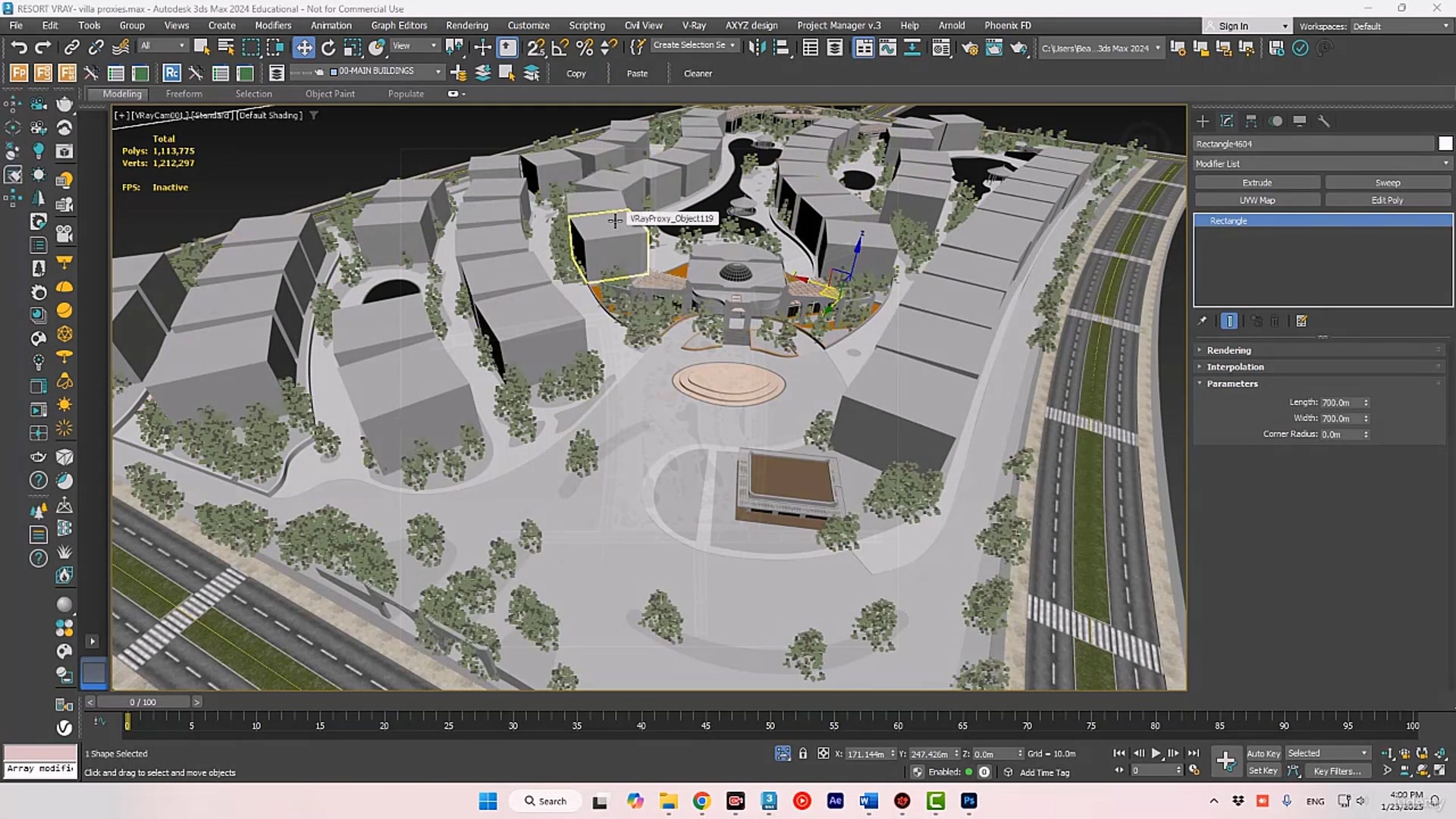Open the Rendering menu

point(466,25)
